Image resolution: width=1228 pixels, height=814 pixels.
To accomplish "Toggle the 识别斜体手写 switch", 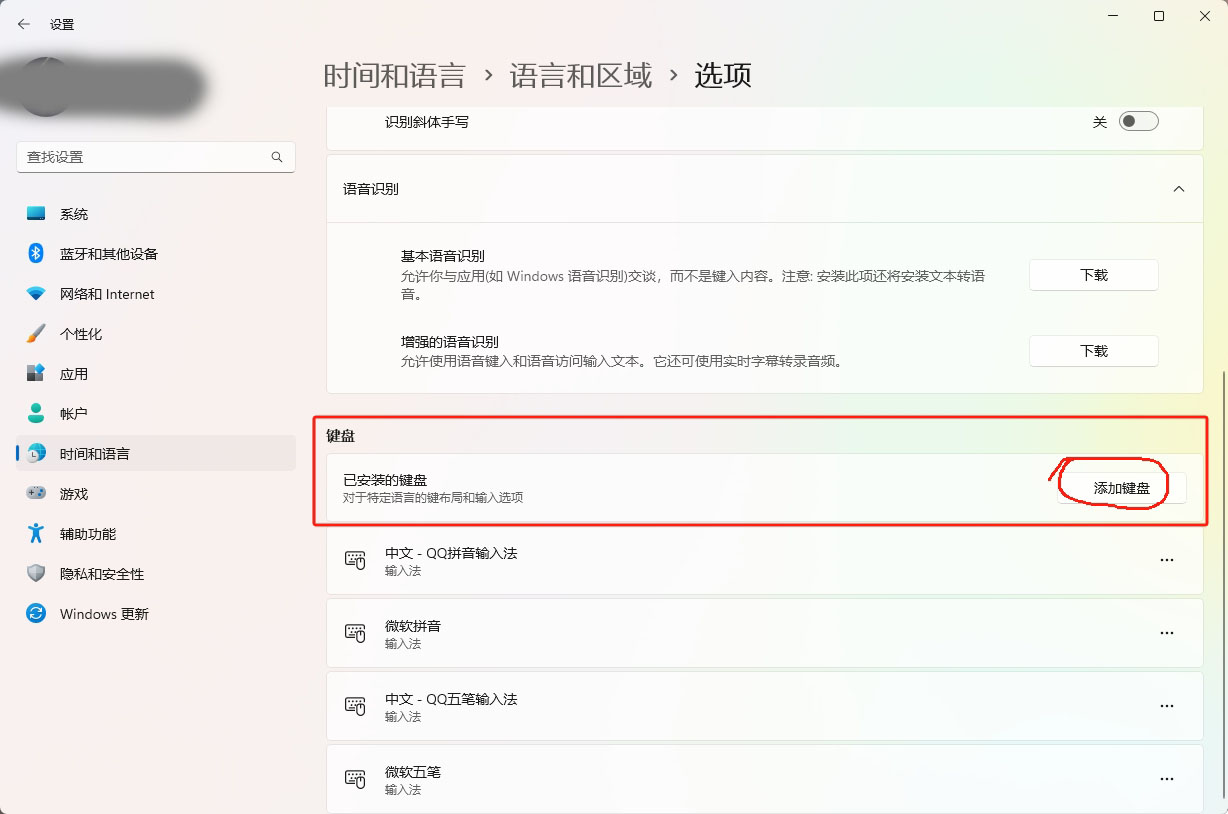I will pos(1138,122).
